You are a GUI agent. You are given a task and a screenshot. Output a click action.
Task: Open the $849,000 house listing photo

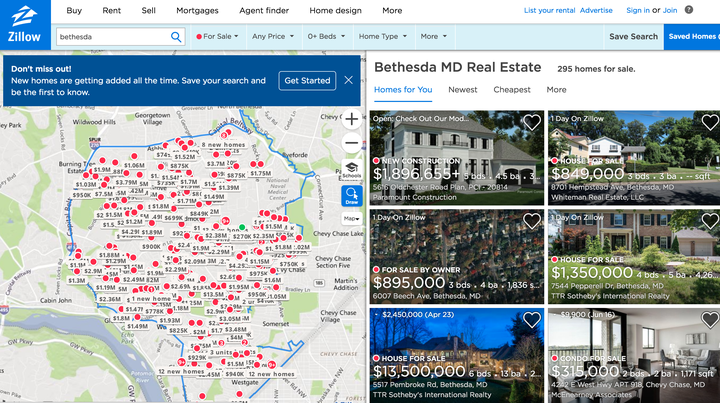[x=634, y=157]
